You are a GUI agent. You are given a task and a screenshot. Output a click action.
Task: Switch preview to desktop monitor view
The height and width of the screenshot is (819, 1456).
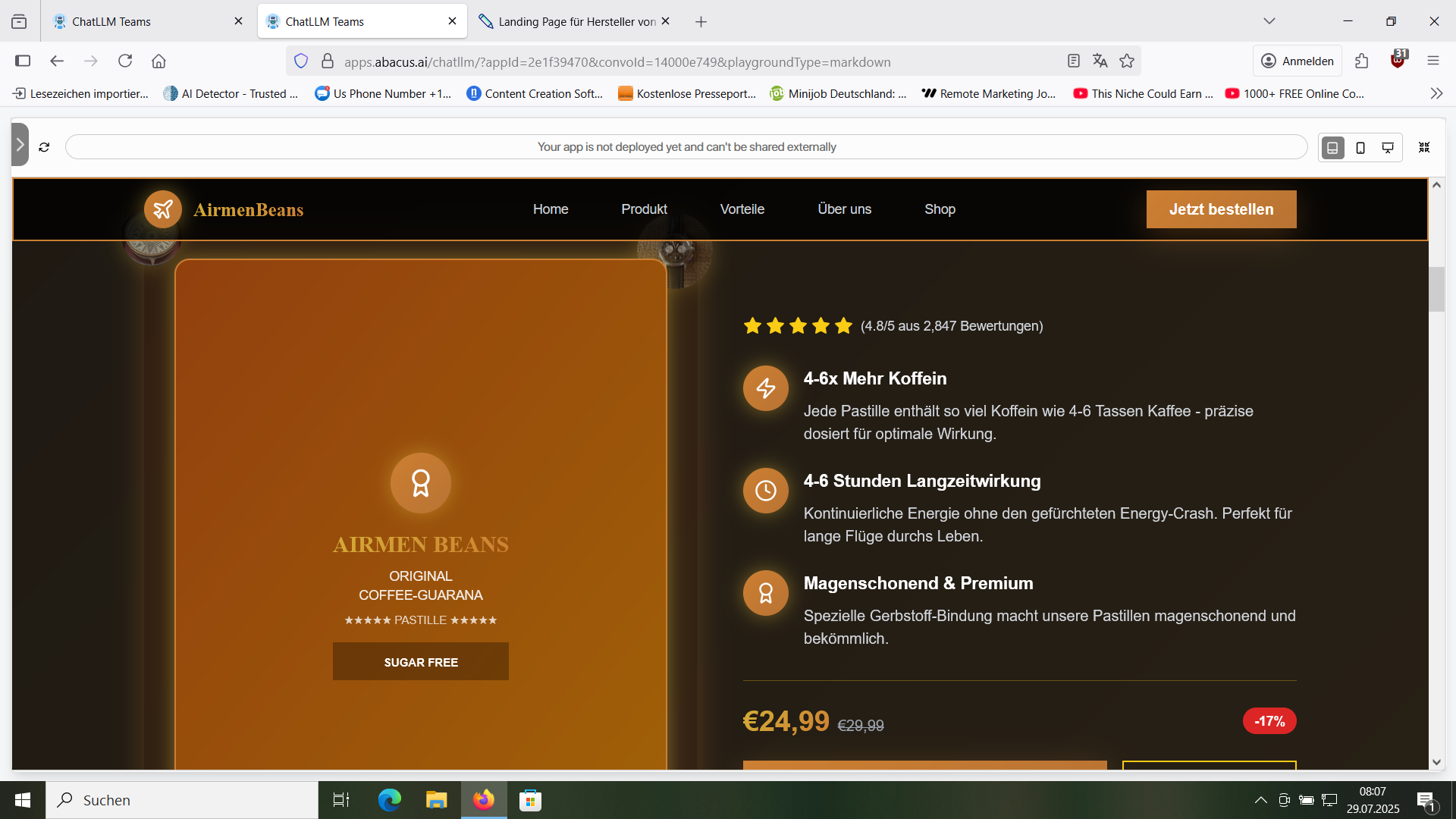[1388, 148]
